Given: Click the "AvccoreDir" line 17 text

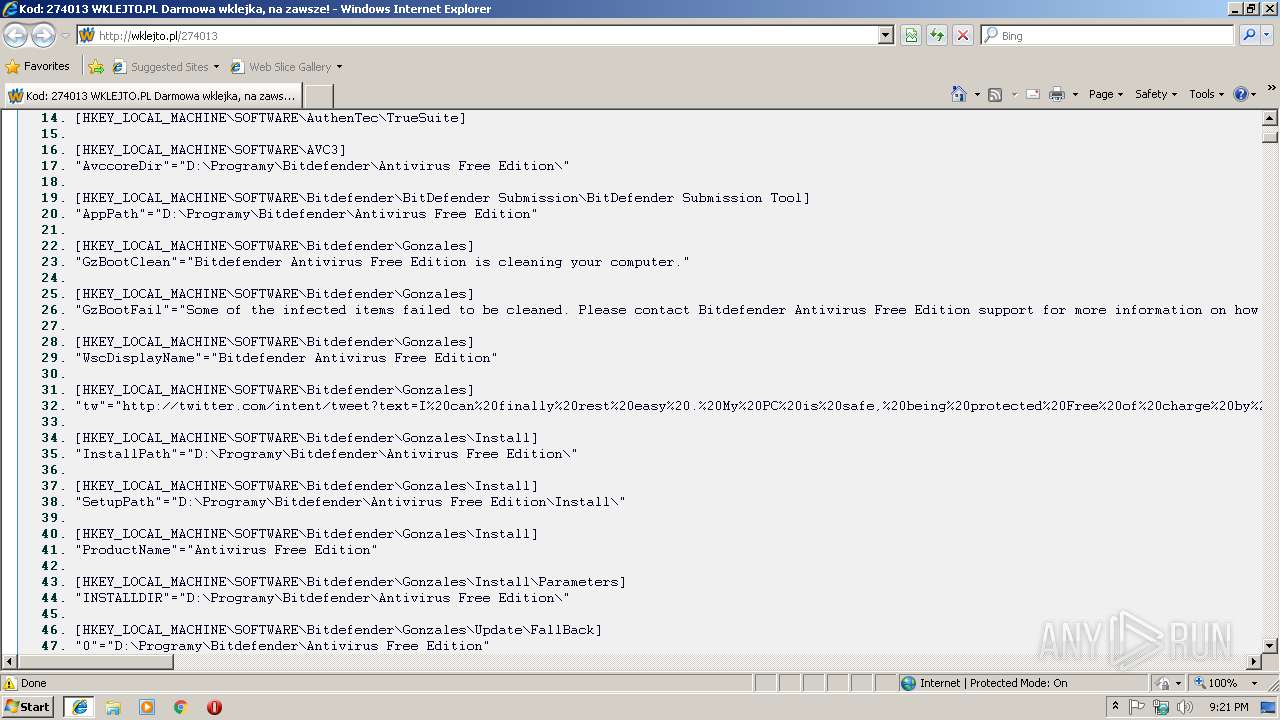Looking at the screenshot, I should coord(322,166).
